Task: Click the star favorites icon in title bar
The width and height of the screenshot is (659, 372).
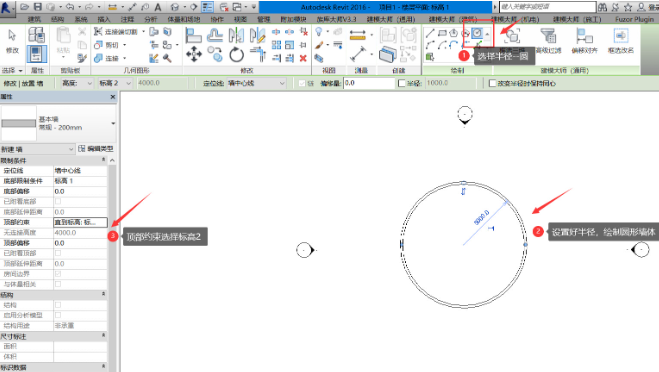Action: point(628,7)
